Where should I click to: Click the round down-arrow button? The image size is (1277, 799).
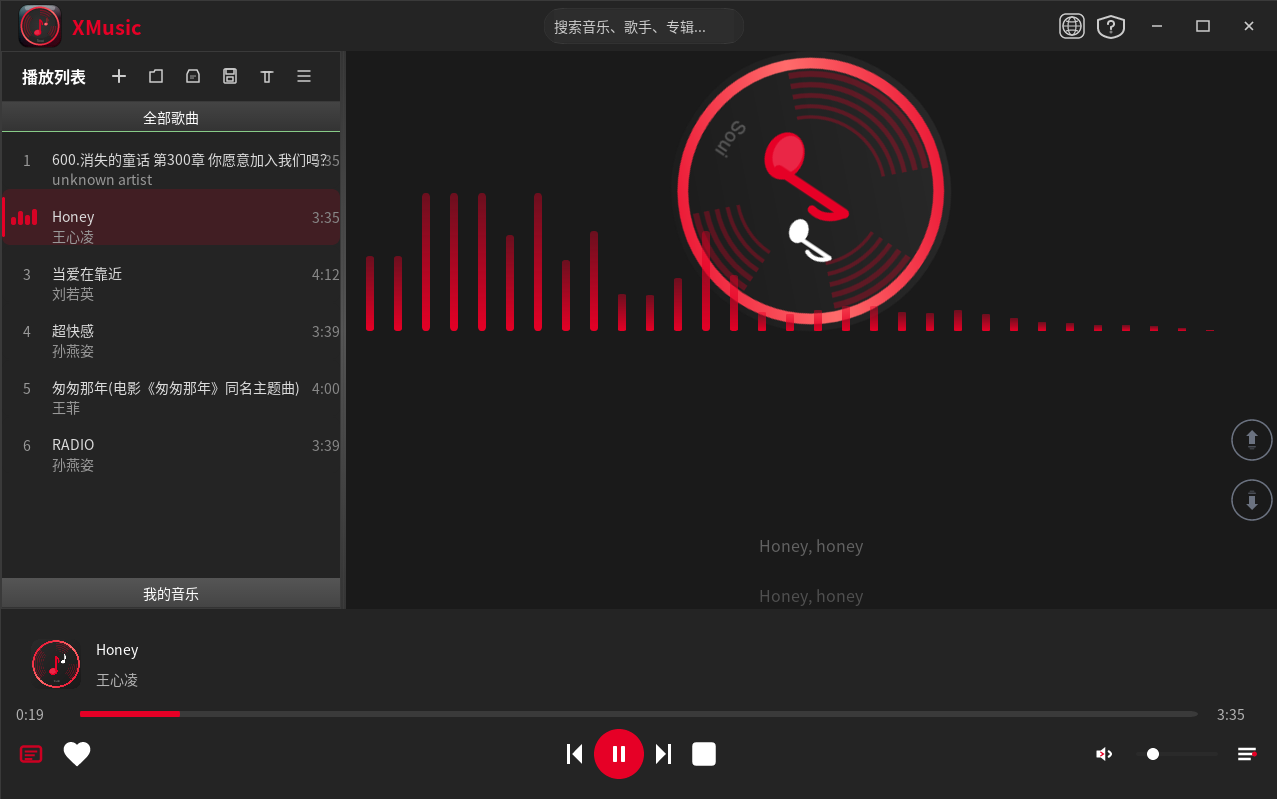coord(1251,500)
